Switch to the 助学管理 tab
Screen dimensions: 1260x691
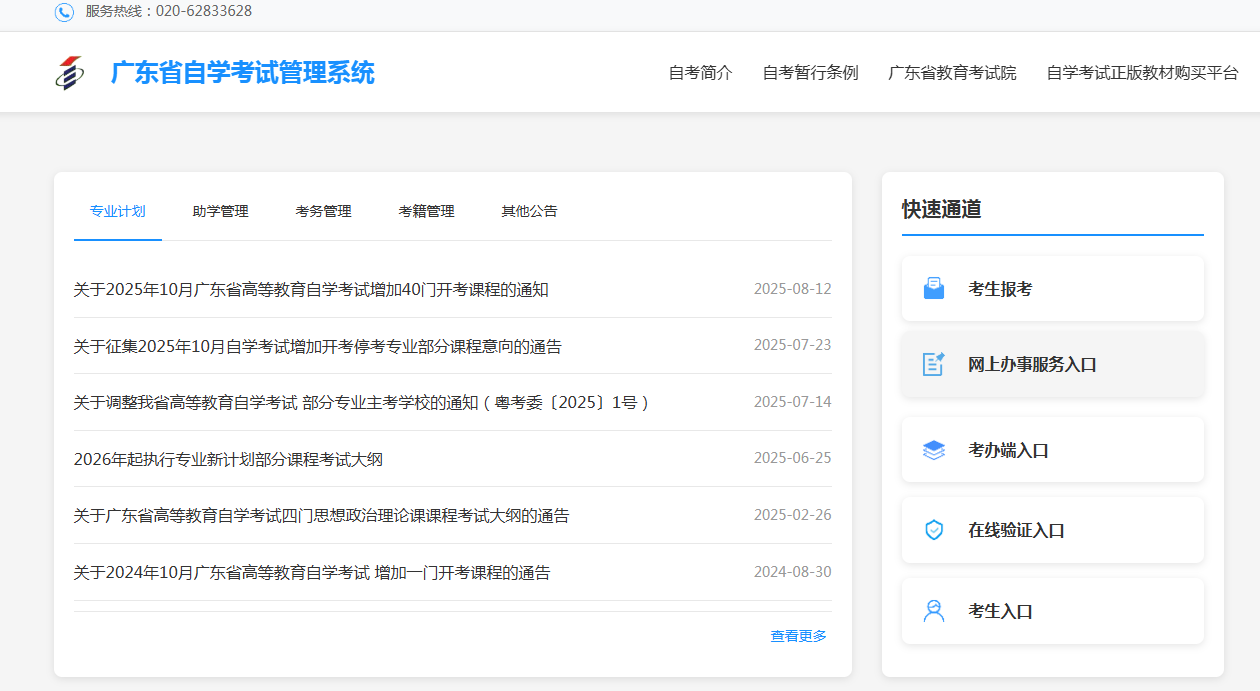(221, 211)
